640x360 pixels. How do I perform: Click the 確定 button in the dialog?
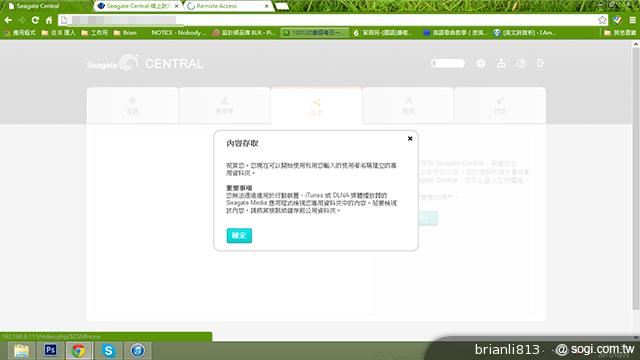point(239,236)
